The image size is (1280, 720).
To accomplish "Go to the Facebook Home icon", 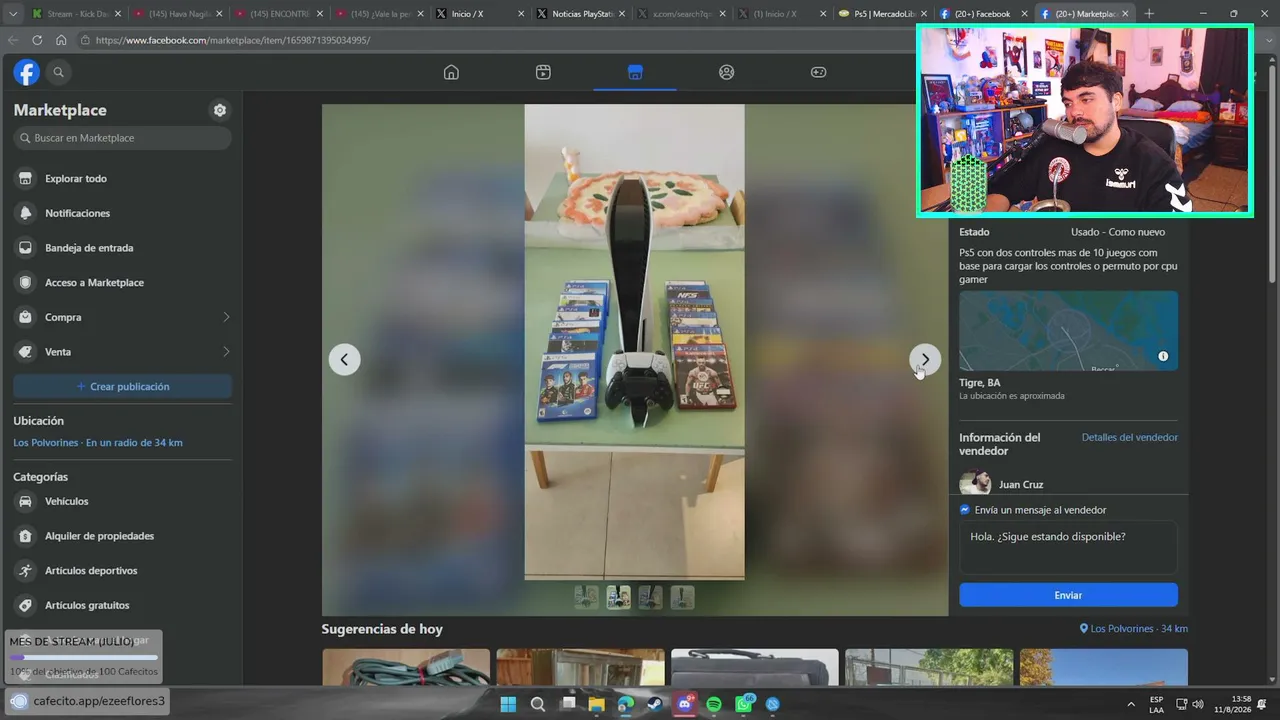I will pyautogui.click(x=451, y=72).
